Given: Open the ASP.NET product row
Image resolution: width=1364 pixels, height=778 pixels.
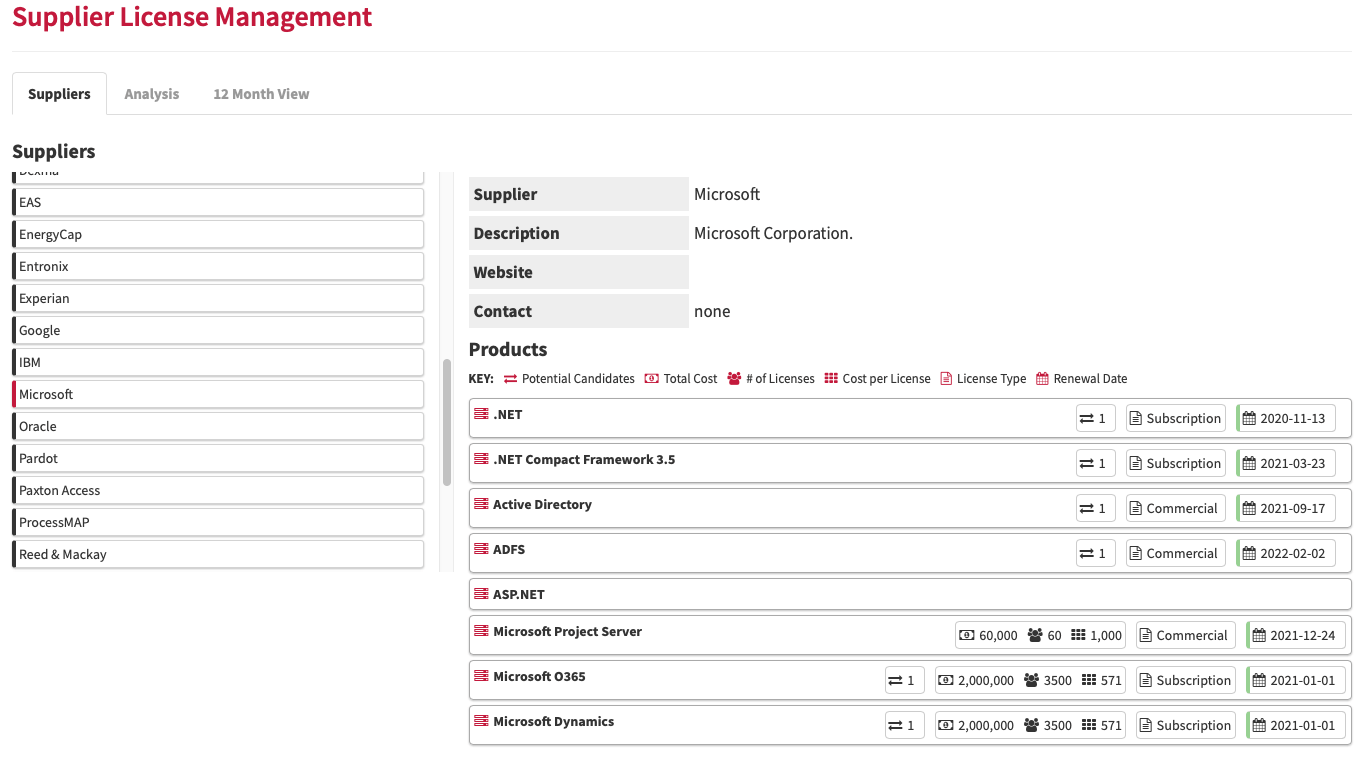Looking at the screenshot, I should pos(910,594).
